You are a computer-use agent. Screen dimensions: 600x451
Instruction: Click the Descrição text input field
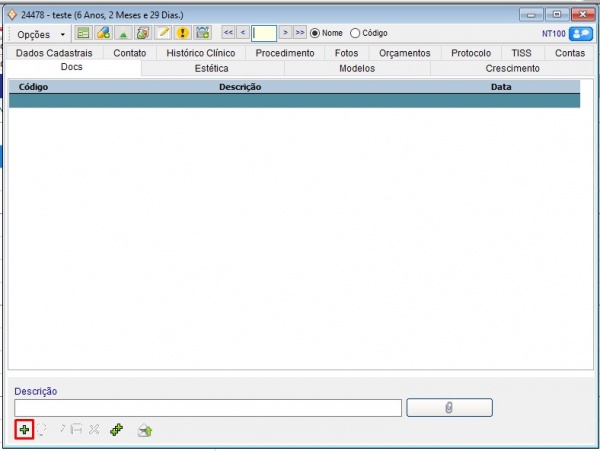(208, 407)
